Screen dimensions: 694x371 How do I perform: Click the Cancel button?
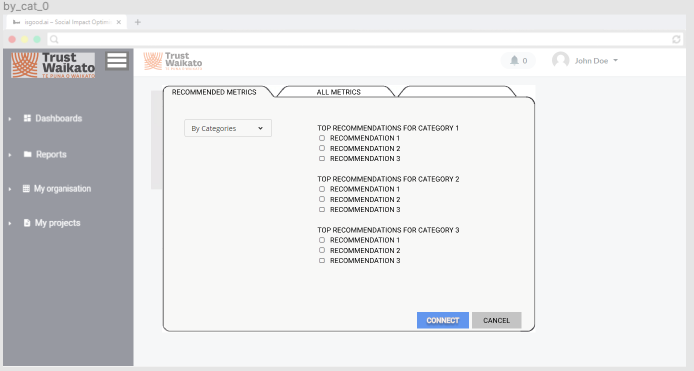(497, 320)
